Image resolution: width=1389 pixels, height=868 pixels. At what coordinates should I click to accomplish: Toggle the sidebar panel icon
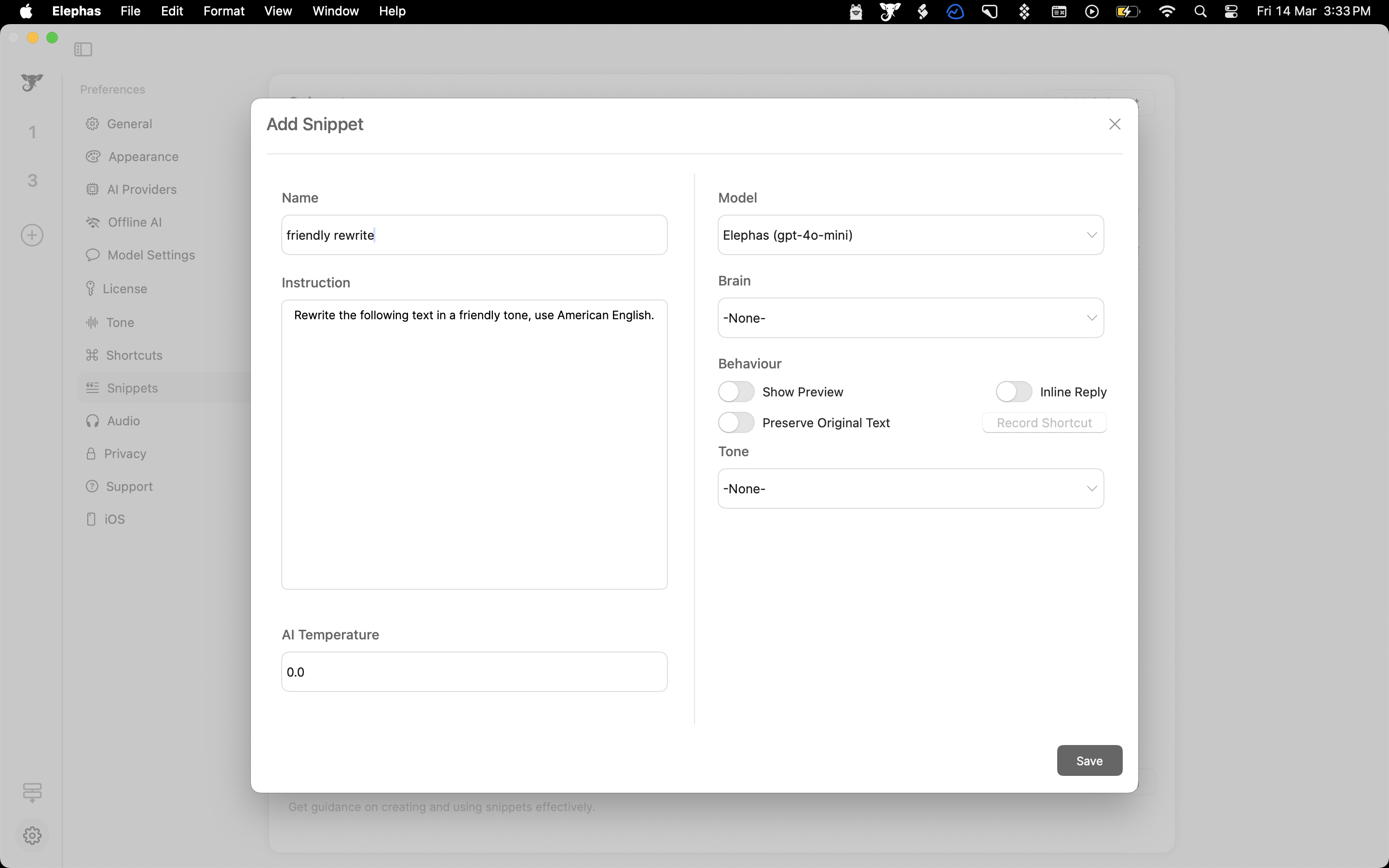[x=83, y=49]
